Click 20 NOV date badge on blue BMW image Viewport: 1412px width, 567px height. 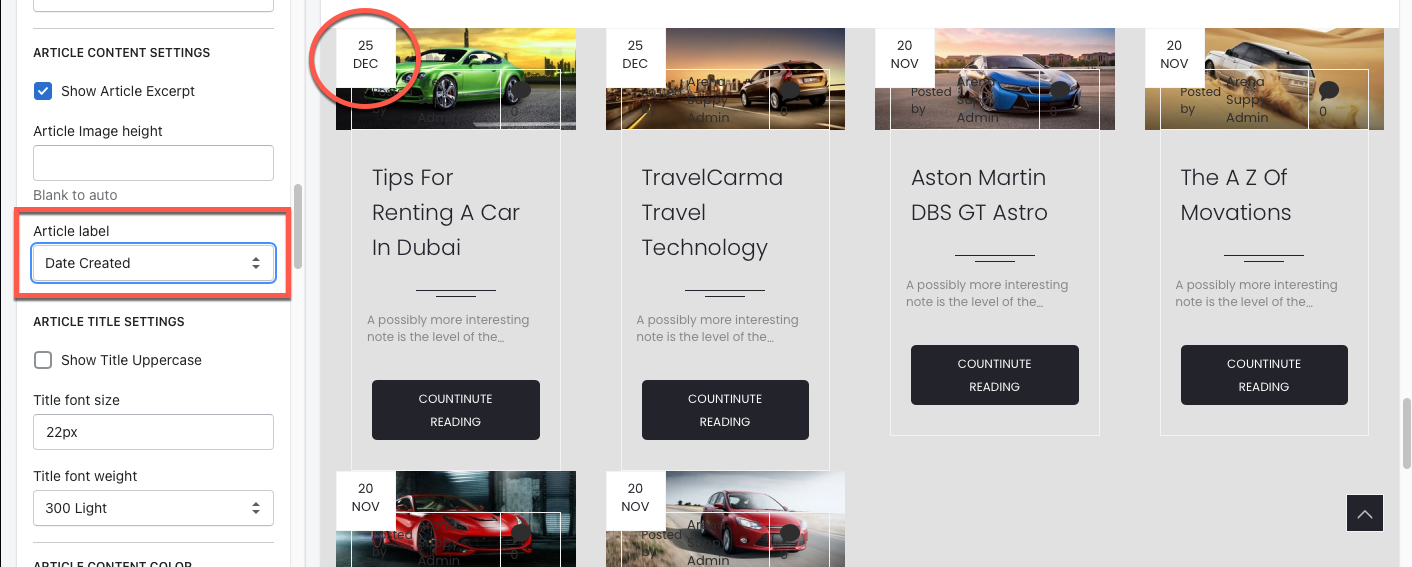(905, 55)
